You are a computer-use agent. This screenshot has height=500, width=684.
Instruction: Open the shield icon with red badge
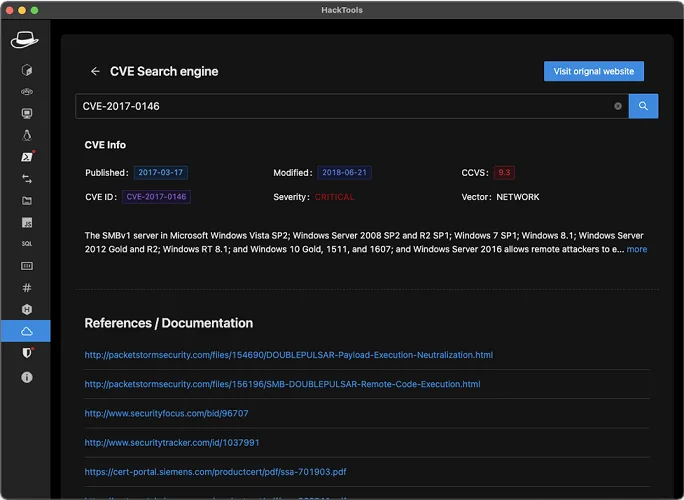point(27,354)
